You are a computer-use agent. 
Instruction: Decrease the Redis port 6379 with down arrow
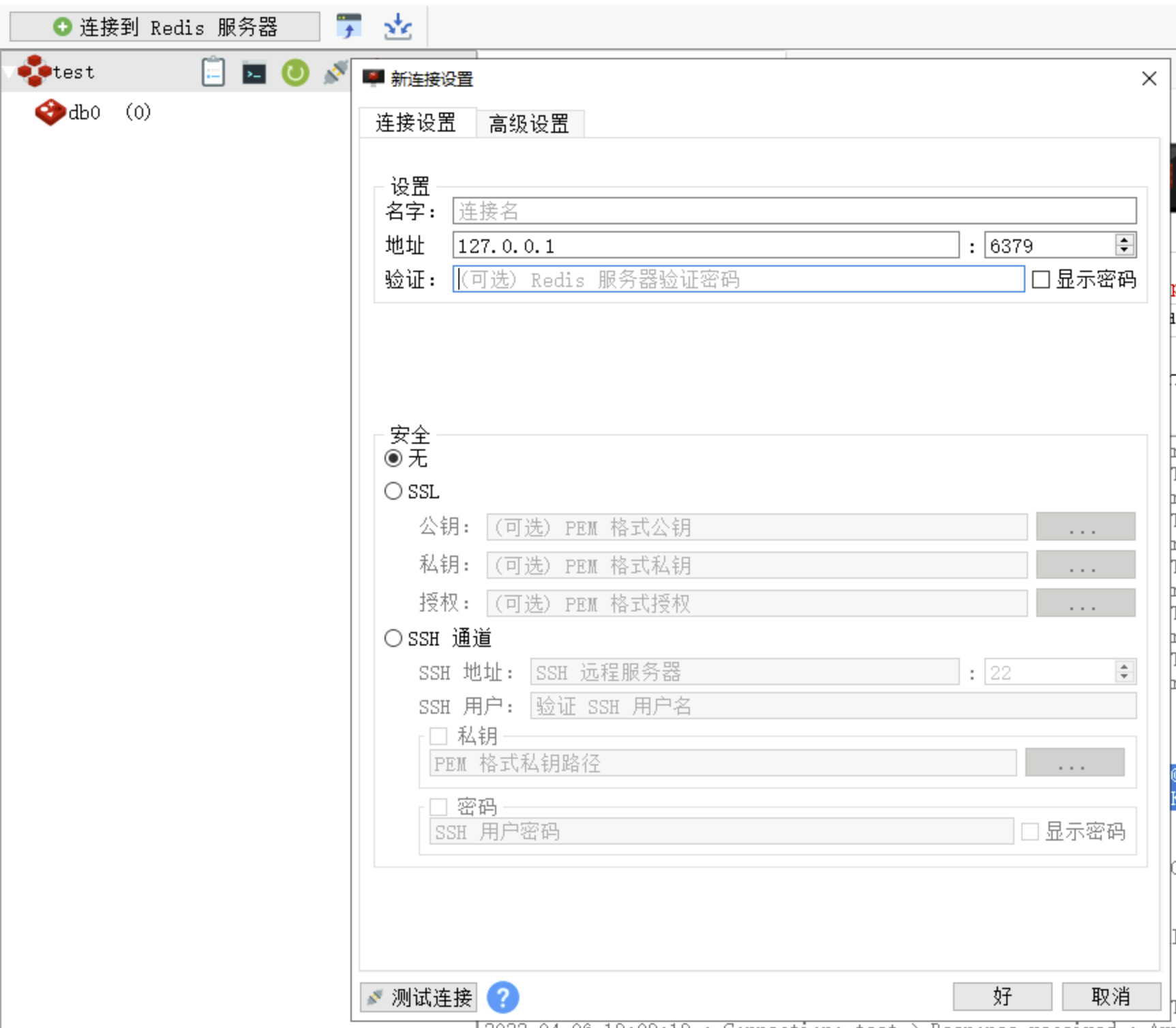[1125, 250]
